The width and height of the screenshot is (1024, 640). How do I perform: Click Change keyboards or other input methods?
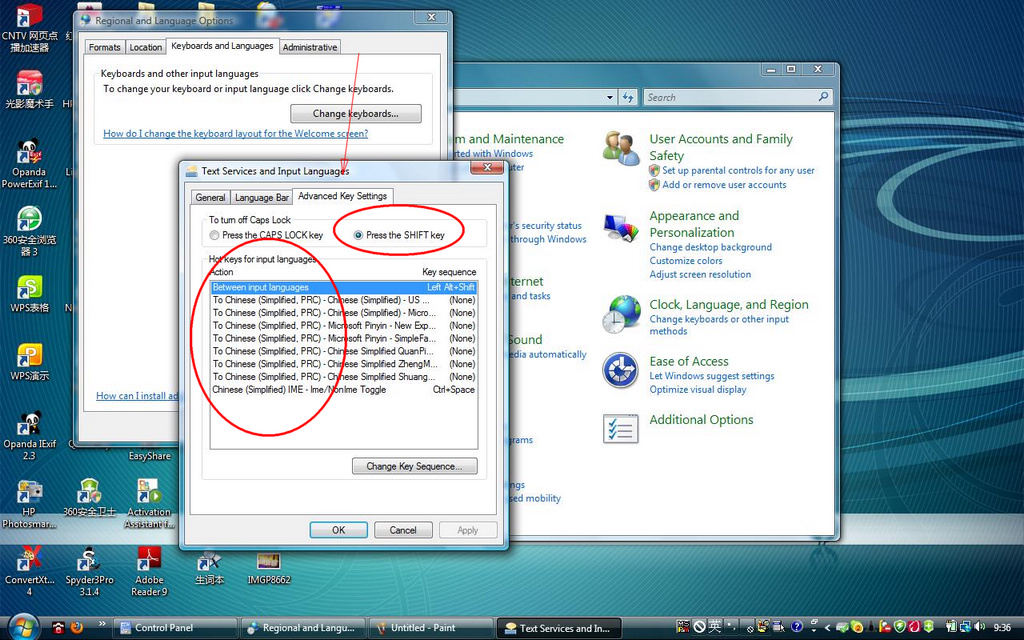pyautogui.click(x=719, y=325)
